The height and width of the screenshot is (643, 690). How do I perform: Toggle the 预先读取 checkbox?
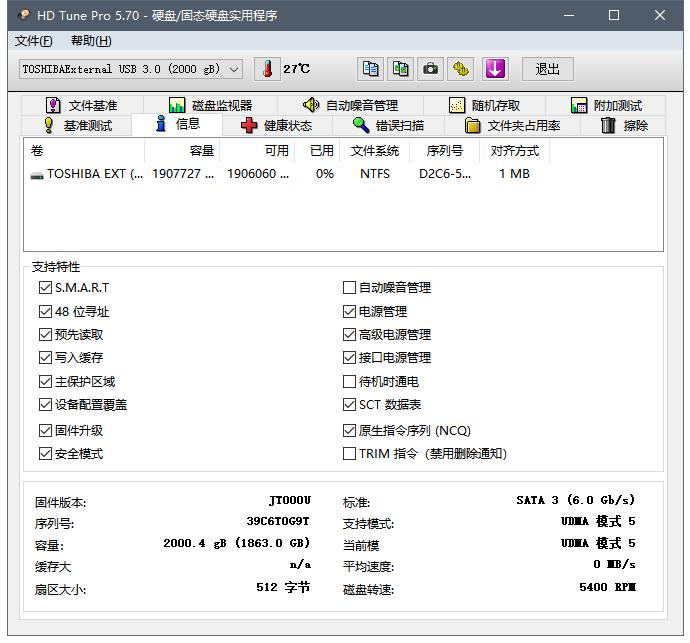(45, 334)
